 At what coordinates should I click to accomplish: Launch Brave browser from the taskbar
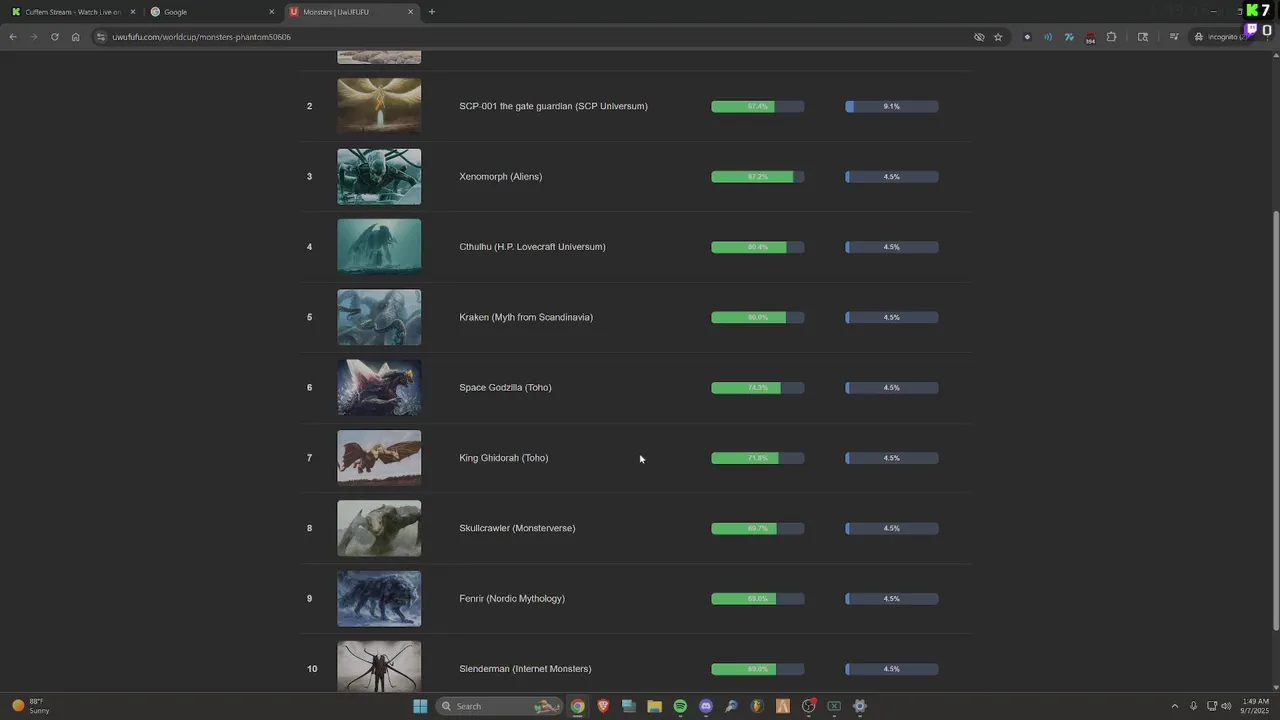(x=603, y=706)
